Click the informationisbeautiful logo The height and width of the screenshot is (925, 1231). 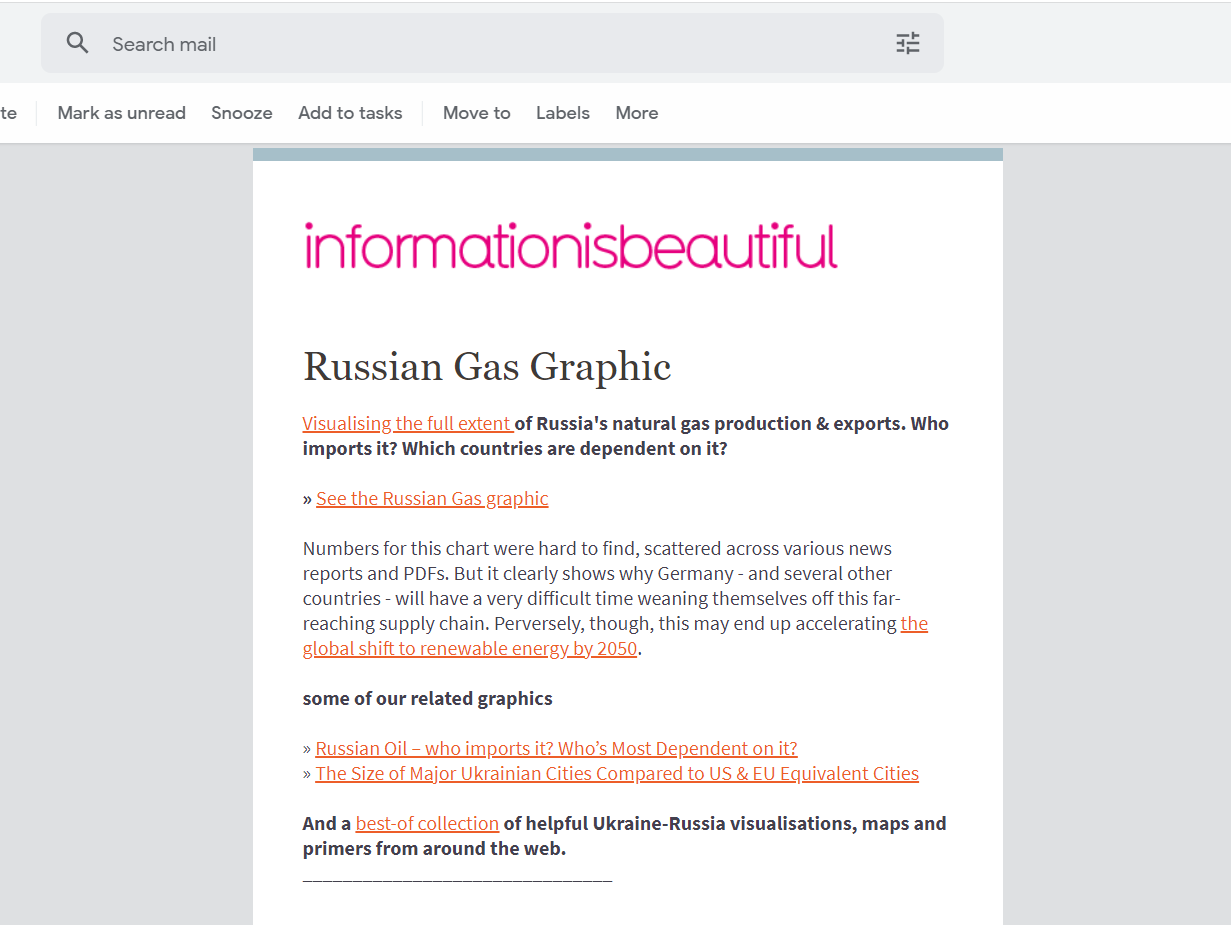570,246
